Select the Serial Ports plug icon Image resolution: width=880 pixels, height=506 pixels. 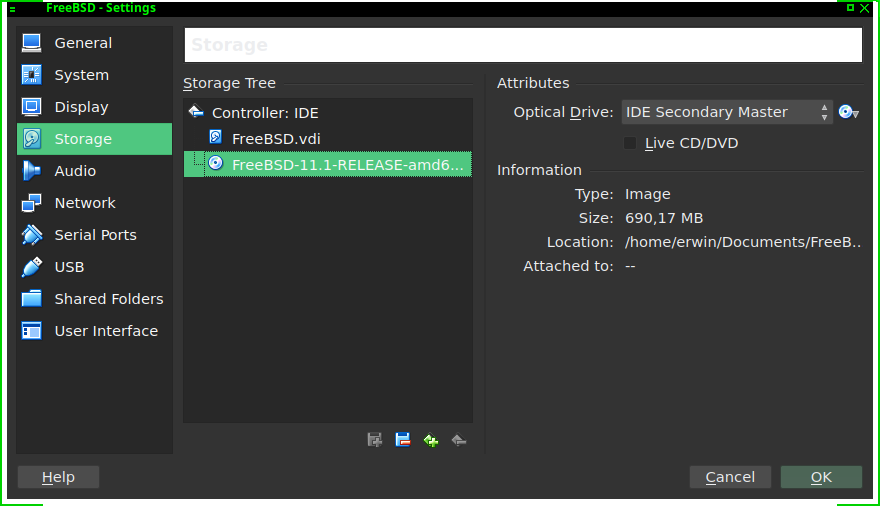pyautogui.click(x=31, y=235)
